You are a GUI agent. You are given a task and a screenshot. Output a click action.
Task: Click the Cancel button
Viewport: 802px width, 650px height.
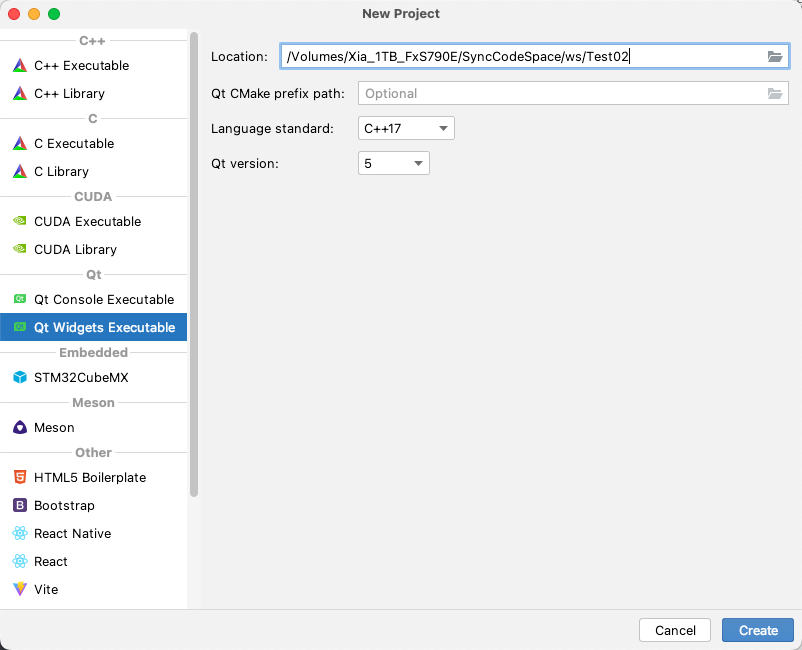point(675,630)
